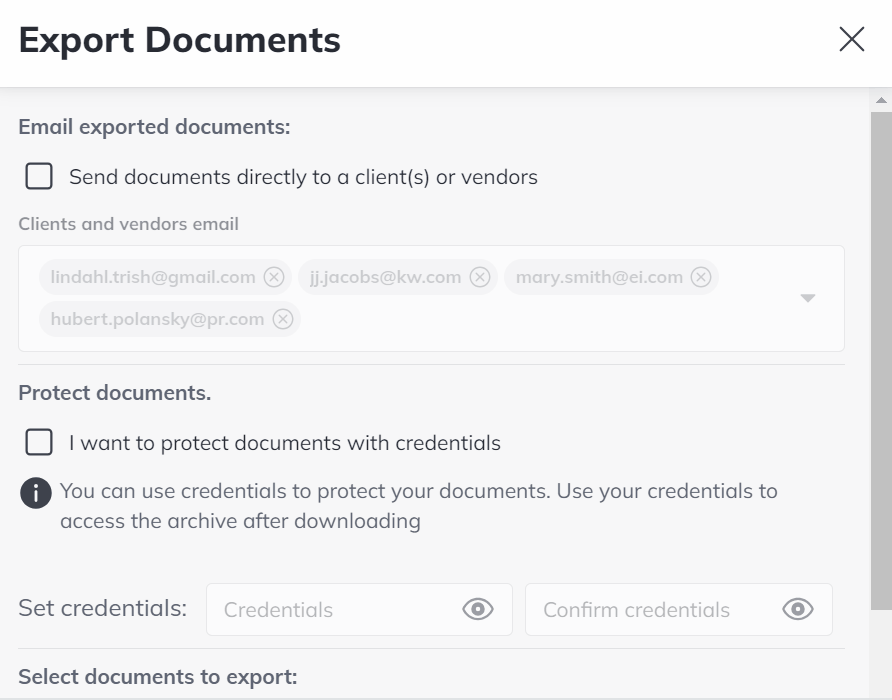Remove hubert.polansky@pr.com email chip
Viewport: 892px width, 700px height.
tap(283, 319)
